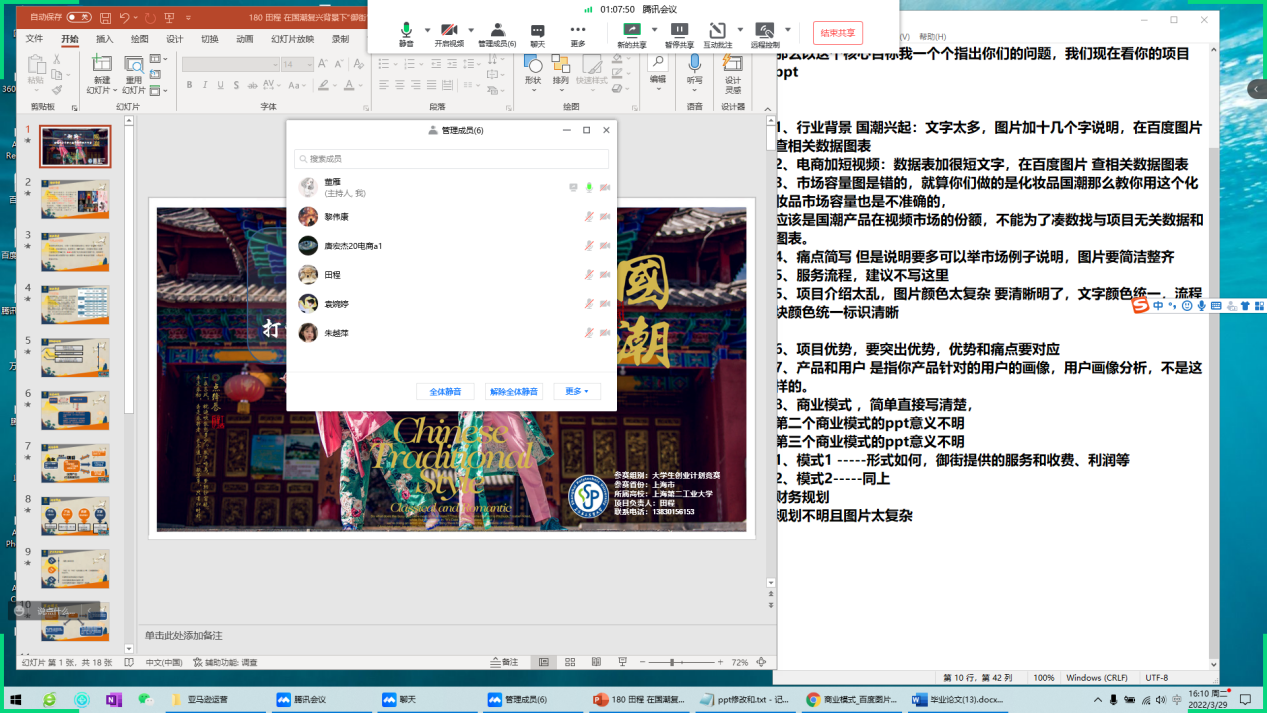Viewport: 1267px width, 713px height.
Task: Click the 开启视频 camera icon
Action: (449, 31)
